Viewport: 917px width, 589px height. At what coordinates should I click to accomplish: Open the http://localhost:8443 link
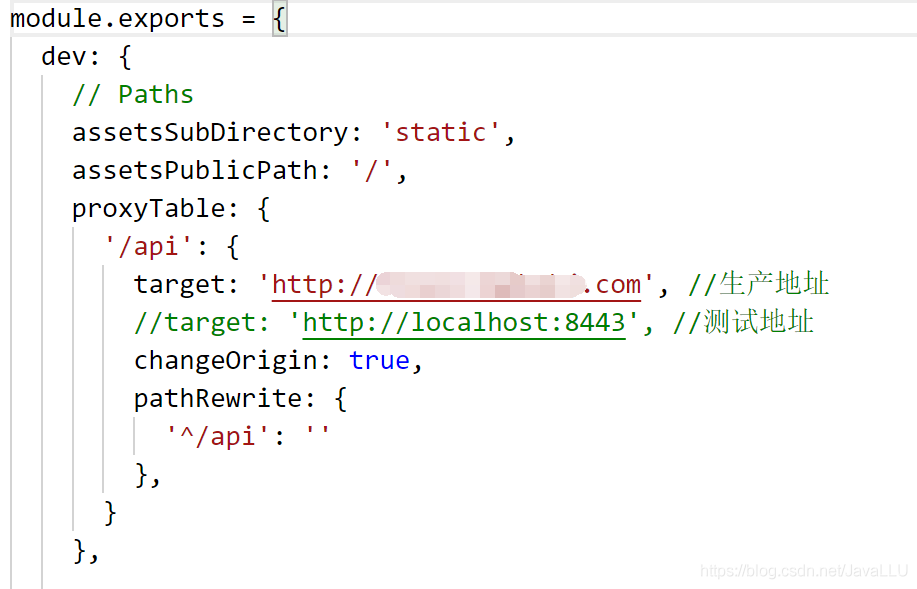[465, 321]
